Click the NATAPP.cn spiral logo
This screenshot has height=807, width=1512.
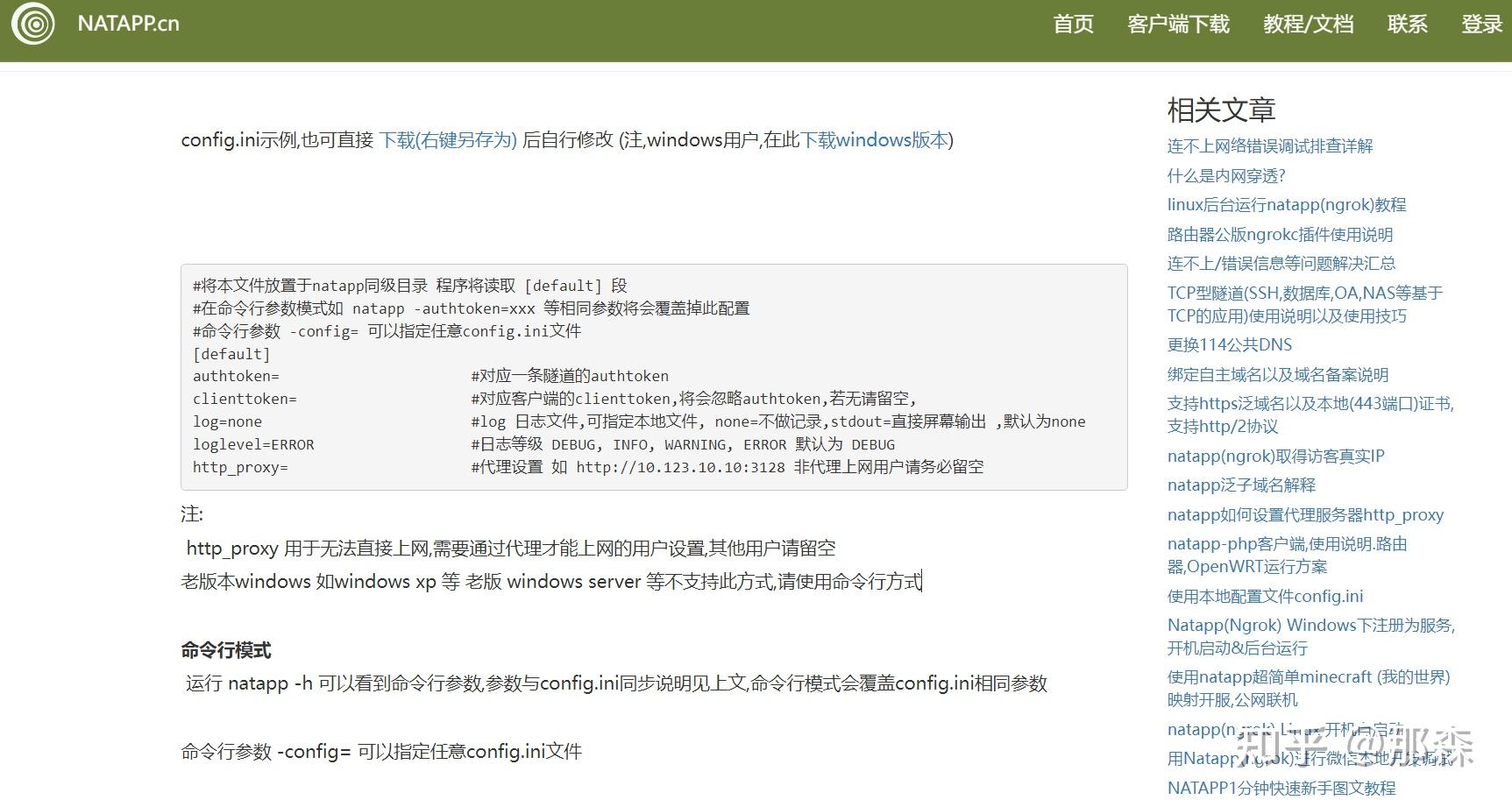click(33, 24)
